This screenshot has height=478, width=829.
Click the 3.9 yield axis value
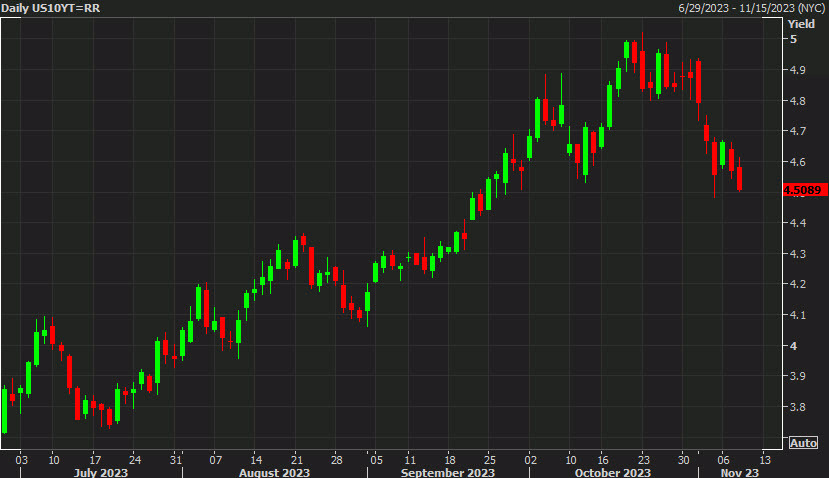[797, 376]
